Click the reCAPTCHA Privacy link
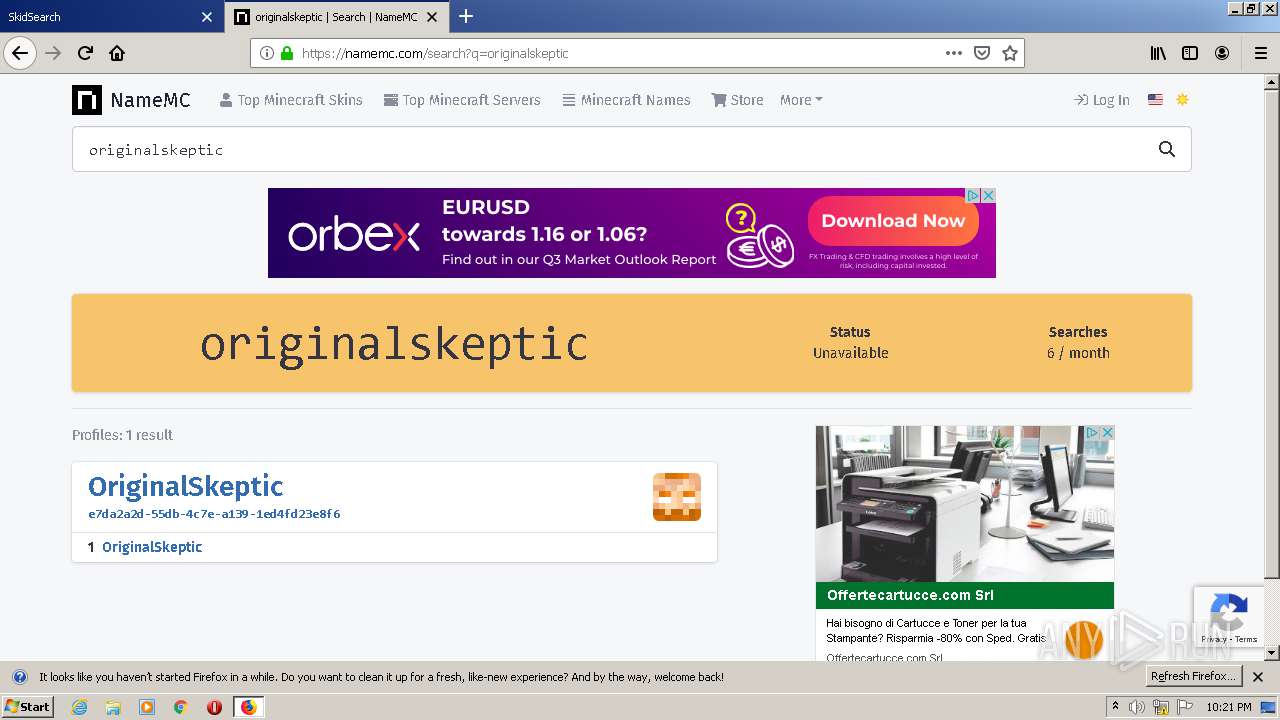 click(x=1213, y=639)
